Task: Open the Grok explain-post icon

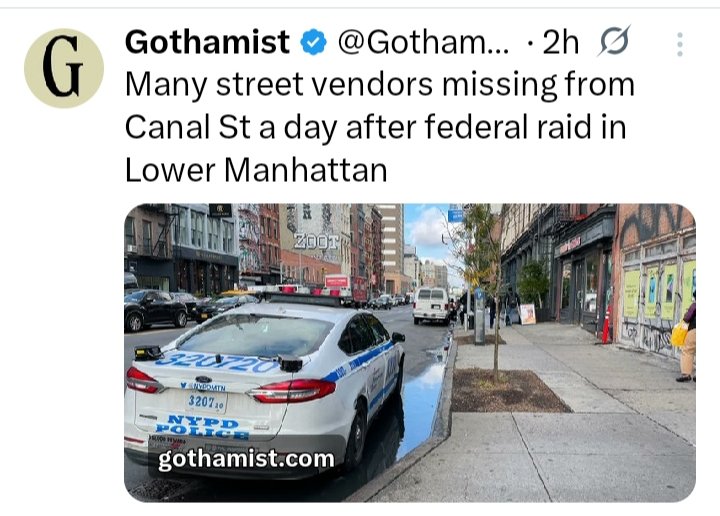Action: 614,42
